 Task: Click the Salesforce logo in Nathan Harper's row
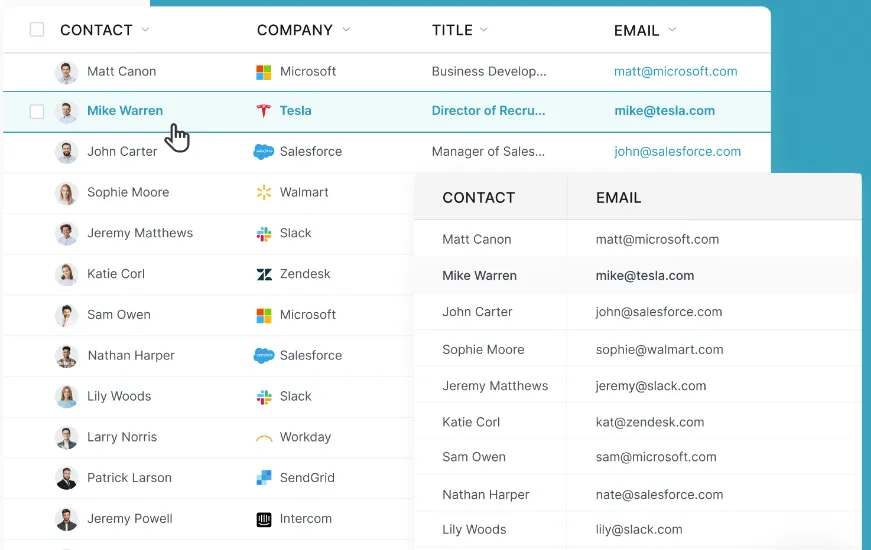[263, 356]
